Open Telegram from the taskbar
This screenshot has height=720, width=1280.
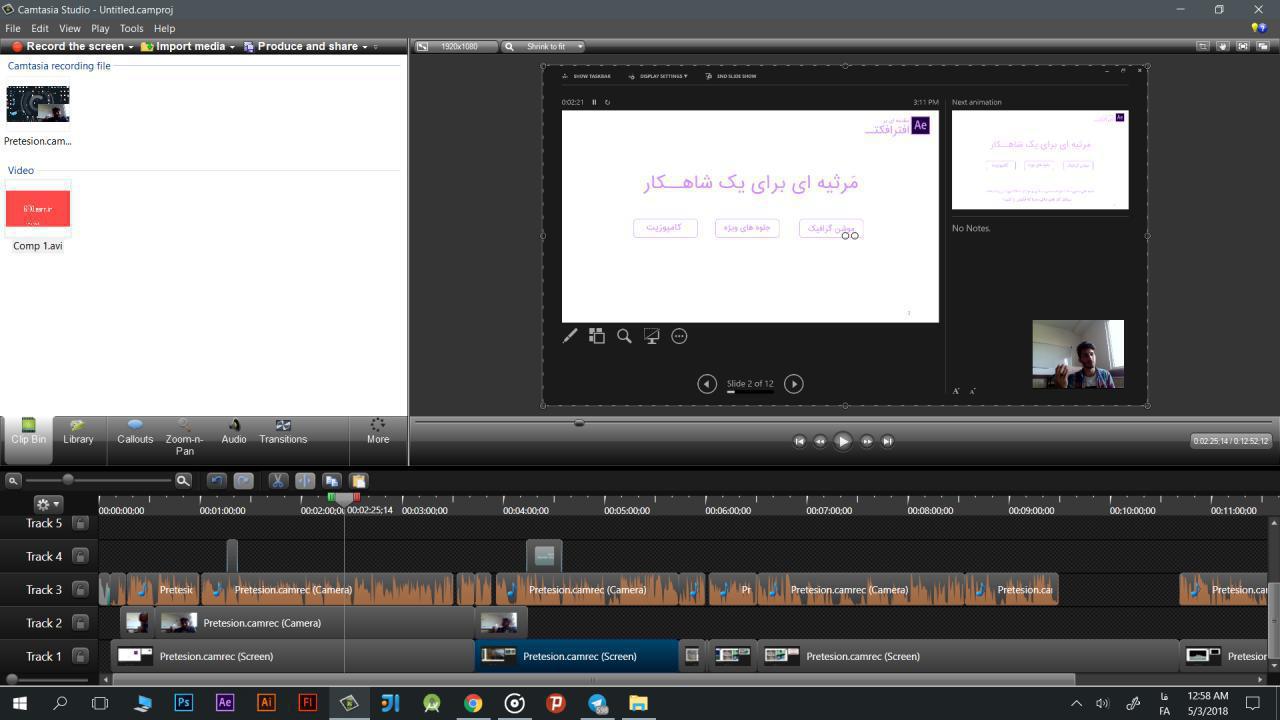597,703
